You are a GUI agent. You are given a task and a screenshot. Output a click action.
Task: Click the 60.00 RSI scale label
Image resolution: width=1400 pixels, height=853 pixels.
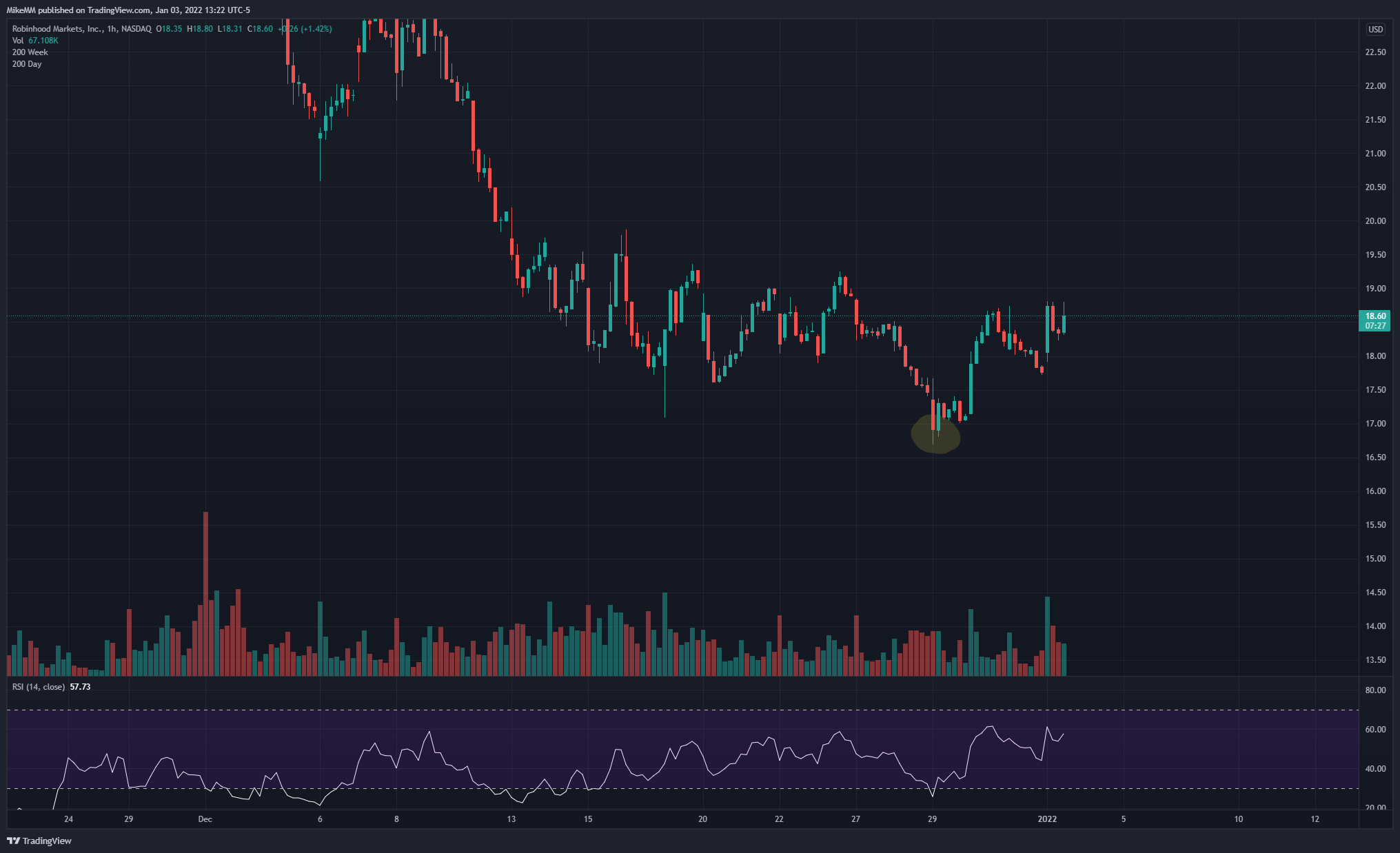[x=1375, y=730]
